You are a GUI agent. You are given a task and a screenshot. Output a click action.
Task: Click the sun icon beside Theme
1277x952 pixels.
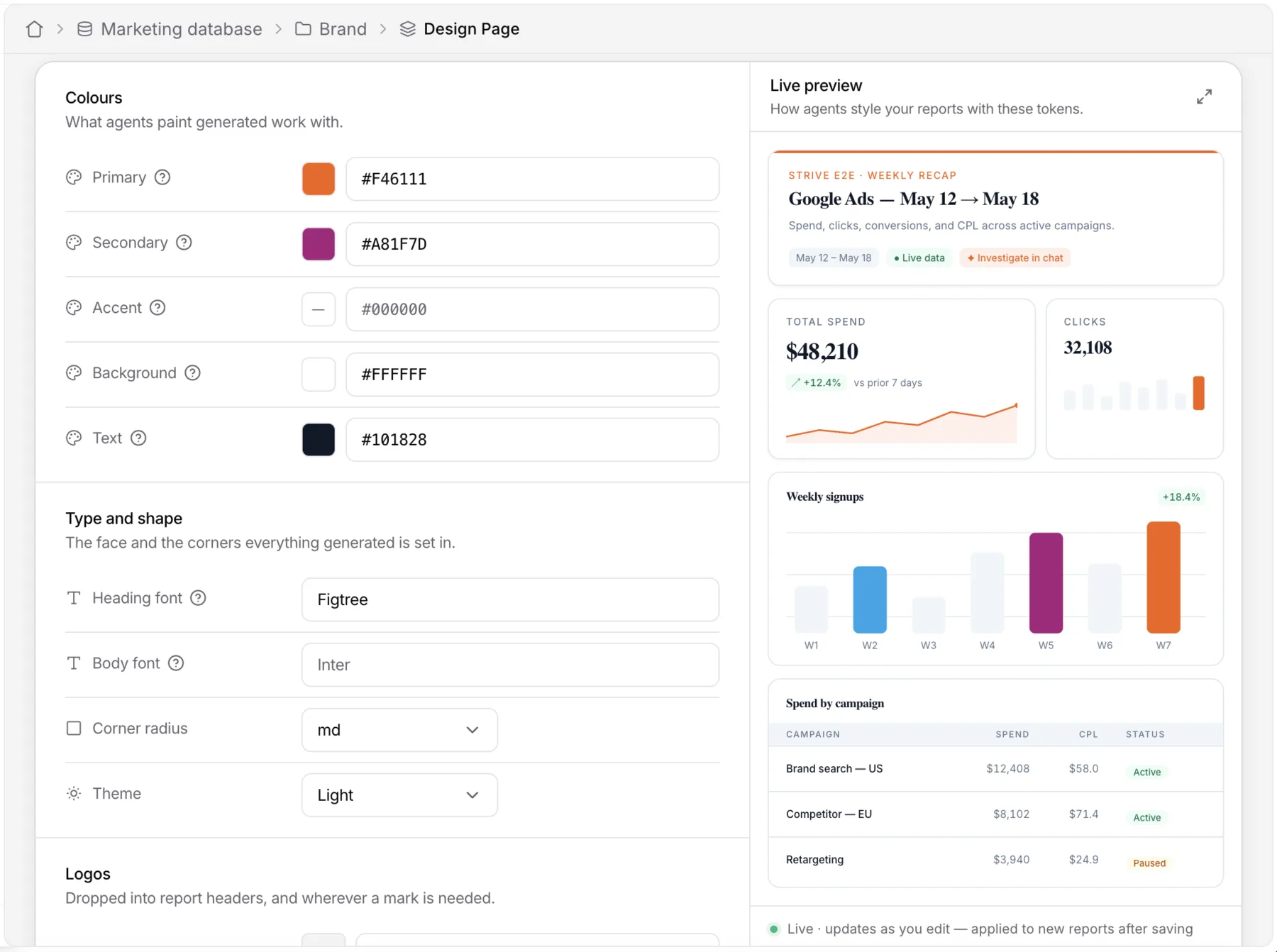(x=74, y=794)
